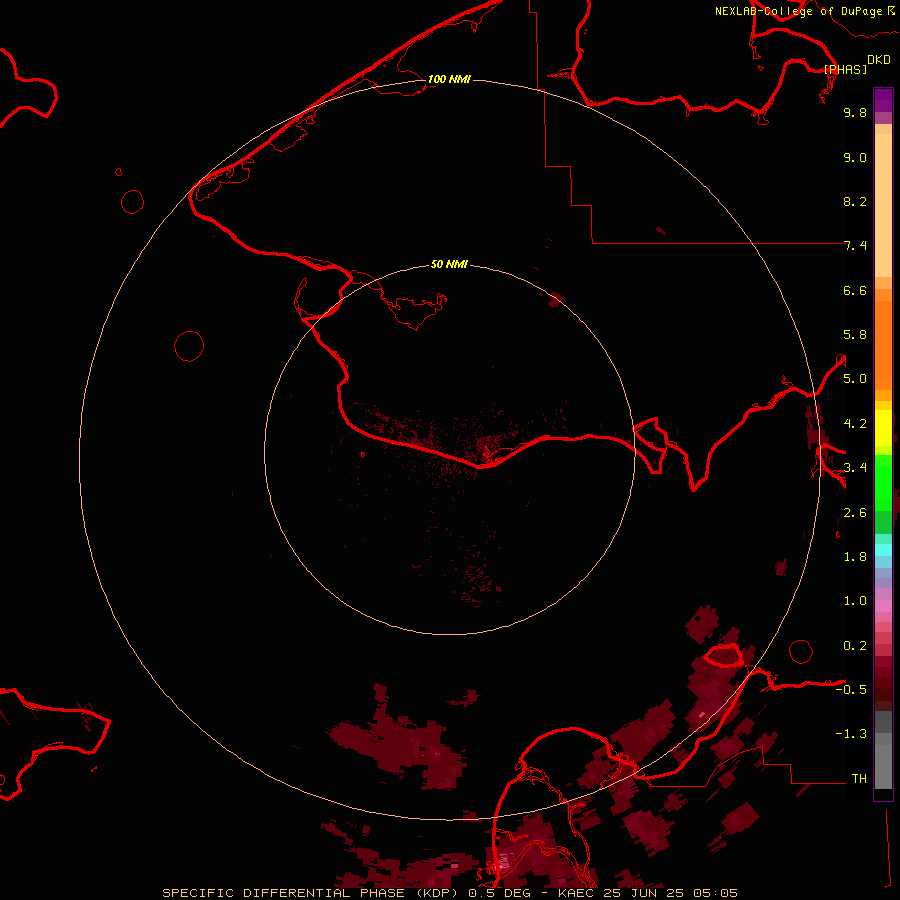Click the 6.6 value on the color scale
The image size is (900, 900).
tap(855, 290)
